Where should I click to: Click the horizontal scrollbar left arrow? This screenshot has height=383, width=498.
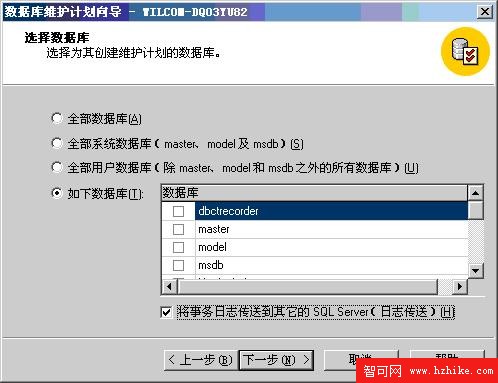[170, 287]
